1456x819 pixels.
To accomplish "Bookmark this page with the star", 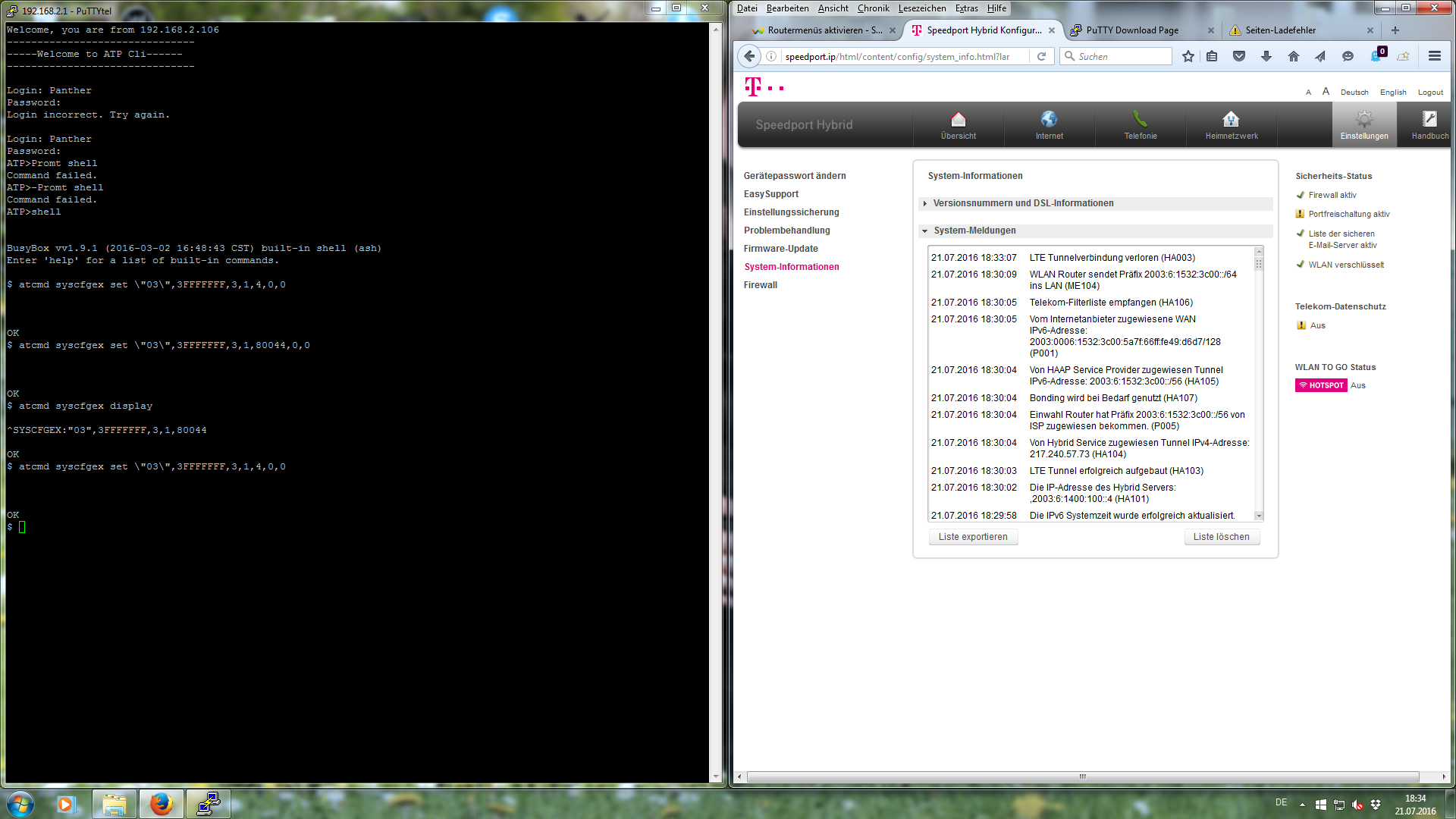I will (1188, 56).
